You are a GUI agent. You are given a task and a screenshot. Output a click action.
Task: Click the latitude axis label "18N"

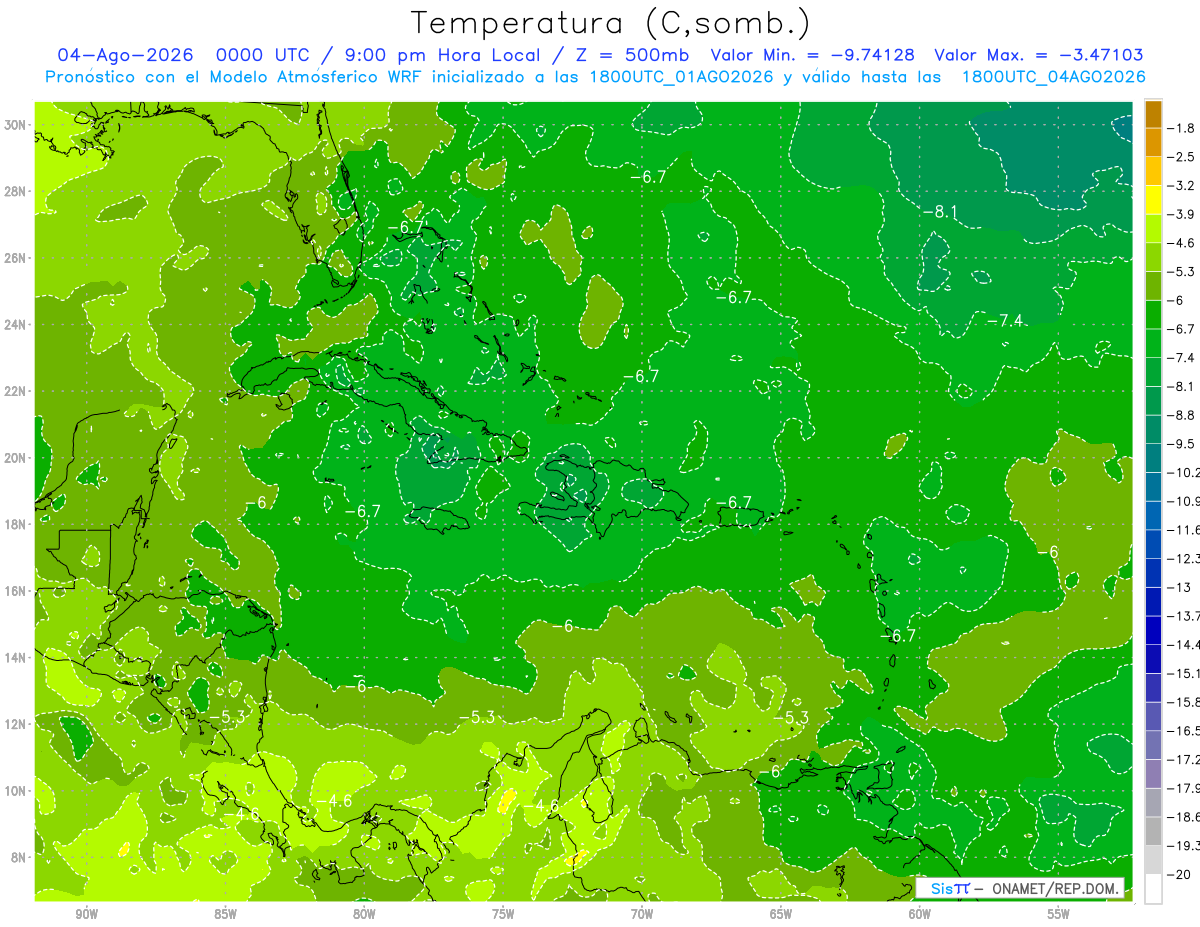tap(15, 524)
